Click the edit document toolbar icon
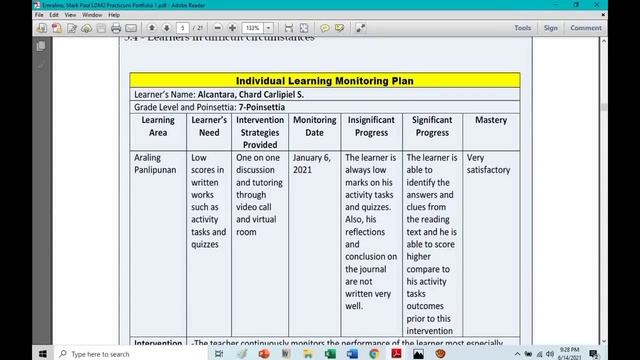This screenshot has width=640, height=360. point(72,28)
